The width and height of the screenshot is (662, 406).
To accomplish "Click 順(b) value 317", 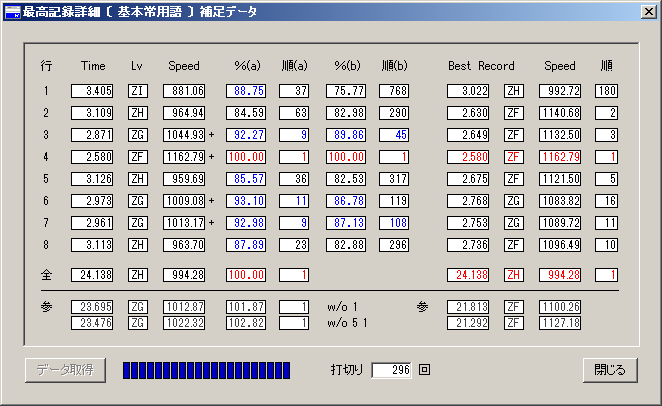I will (x=394, y=179).
